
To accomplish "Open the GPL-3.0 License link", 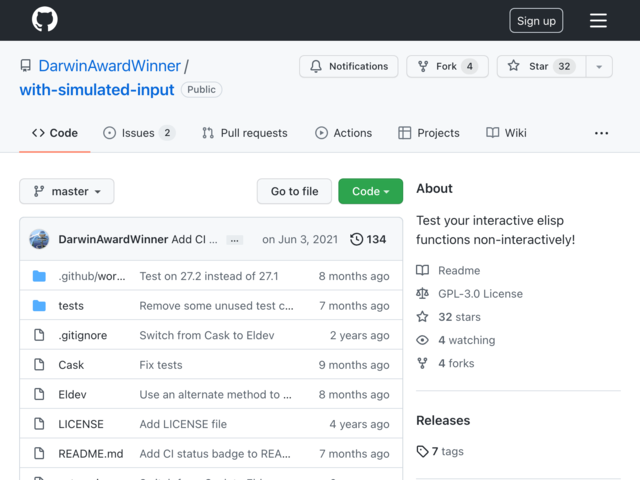I will click(469, 294).
